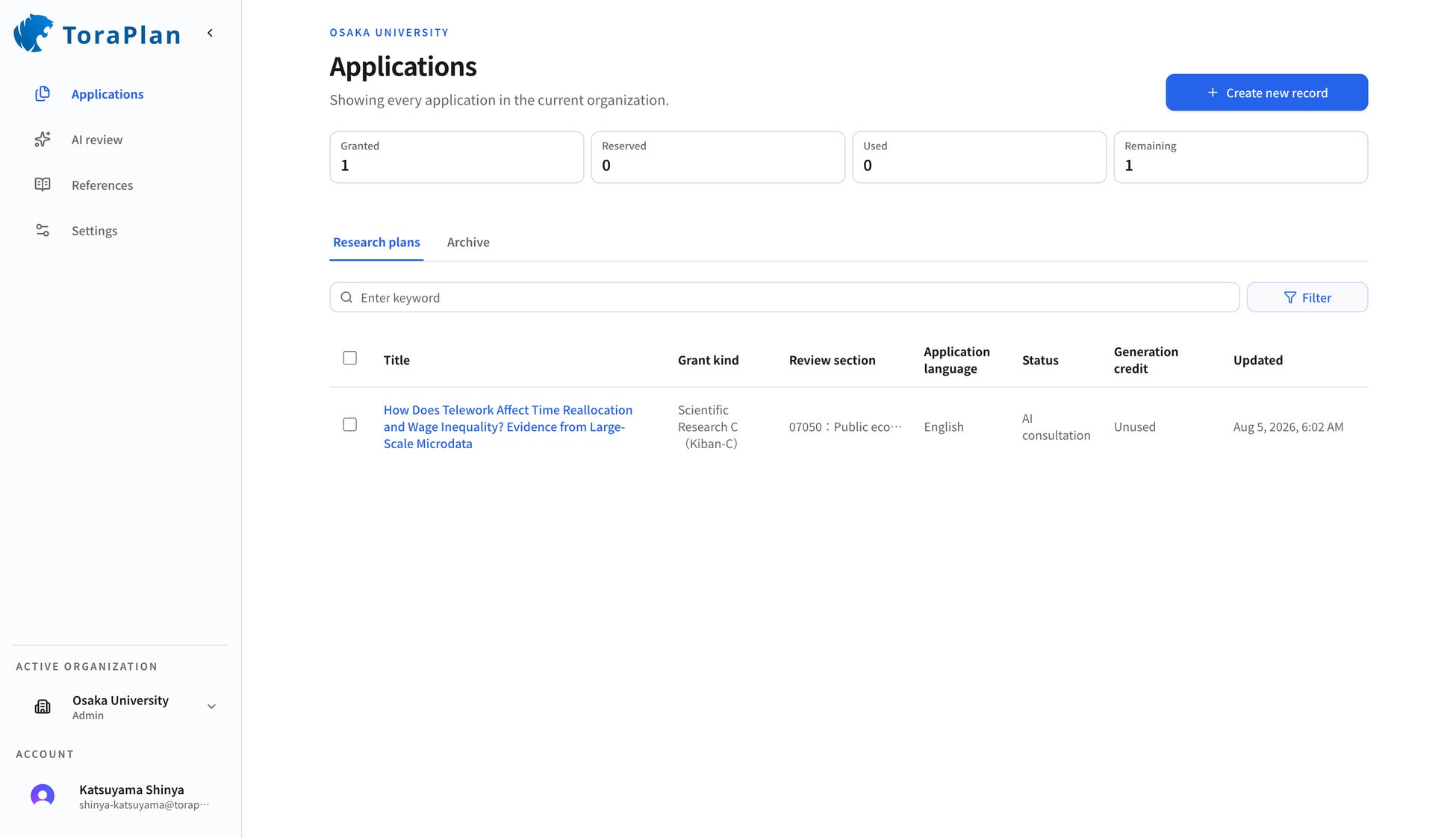Click the Settings sliders icon
Image resolution: width=1456 pixels, height=838 pixels.
pyautogui.click(x=43, y=230)
